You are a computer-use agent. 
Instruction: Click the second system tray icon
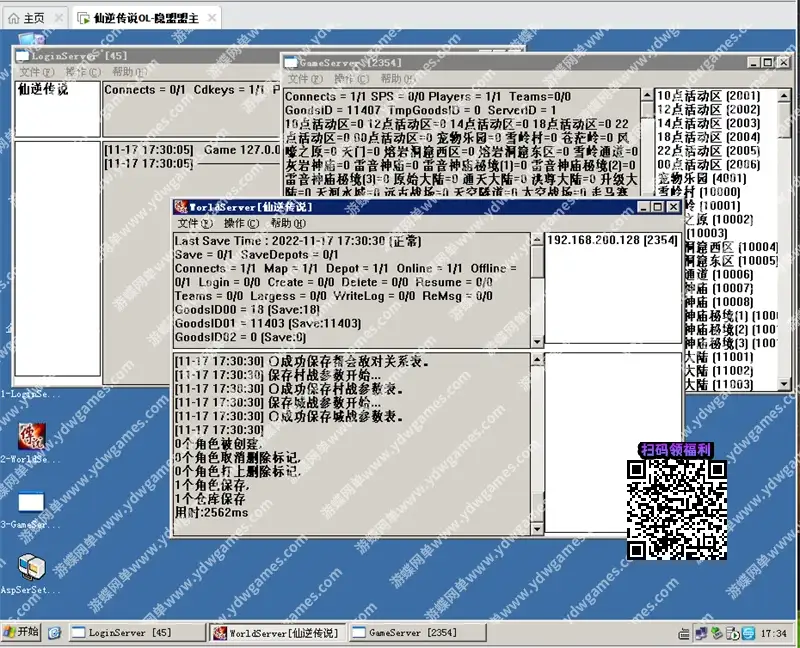click(701, 634)
